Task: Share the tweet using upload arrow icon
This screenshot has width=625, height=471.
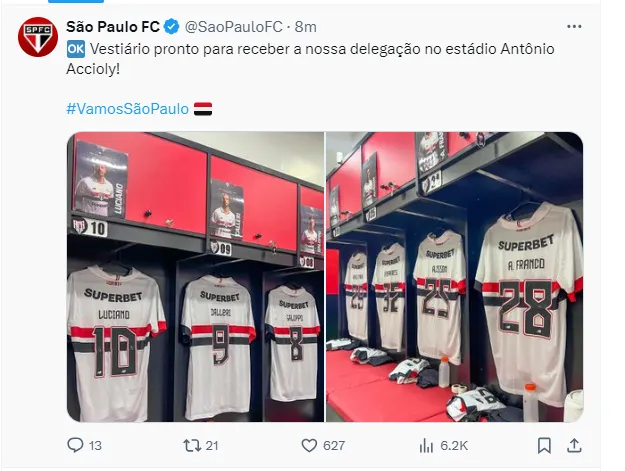Action: click(574, 445)
